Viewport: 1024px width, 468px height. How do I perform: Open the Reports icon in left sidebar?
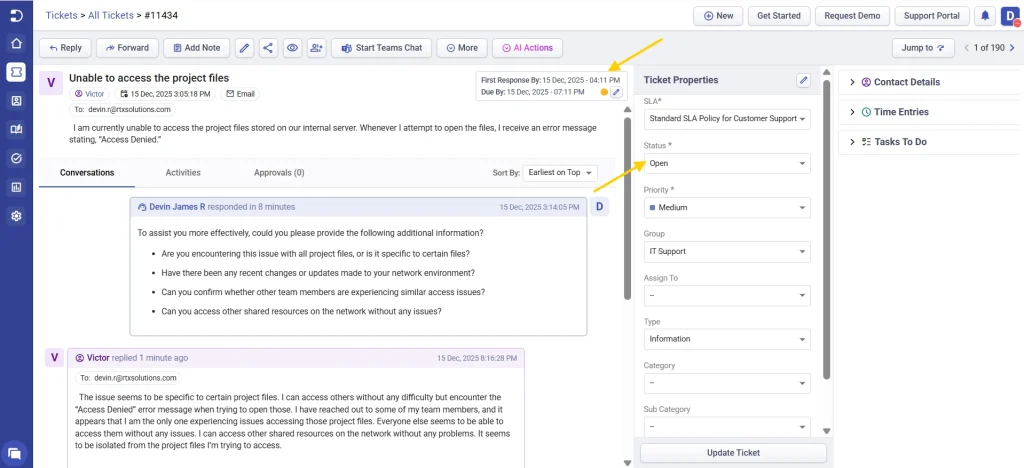pos(16,187)
